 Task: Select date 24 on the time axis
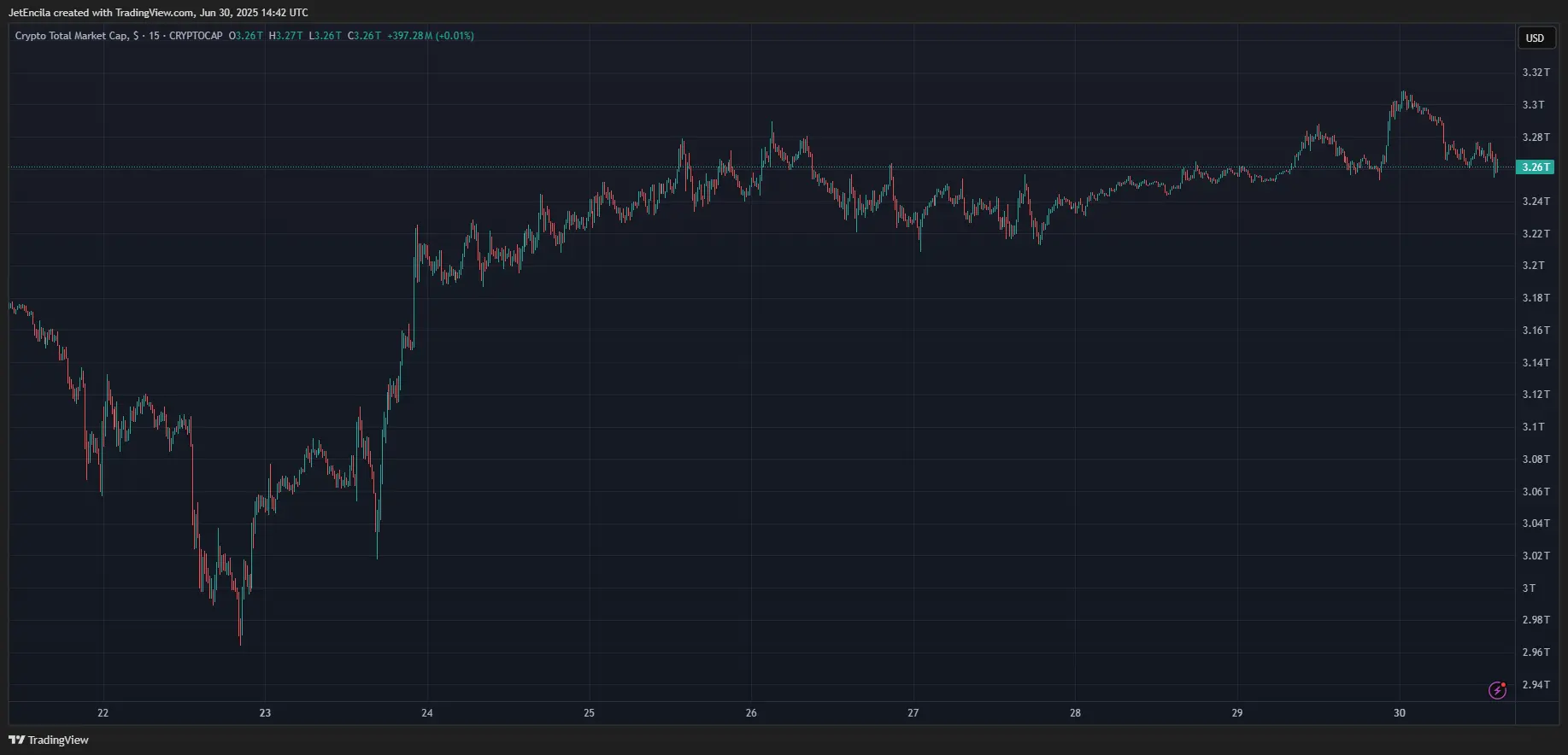pyautogui.click(x=427, y=713)
